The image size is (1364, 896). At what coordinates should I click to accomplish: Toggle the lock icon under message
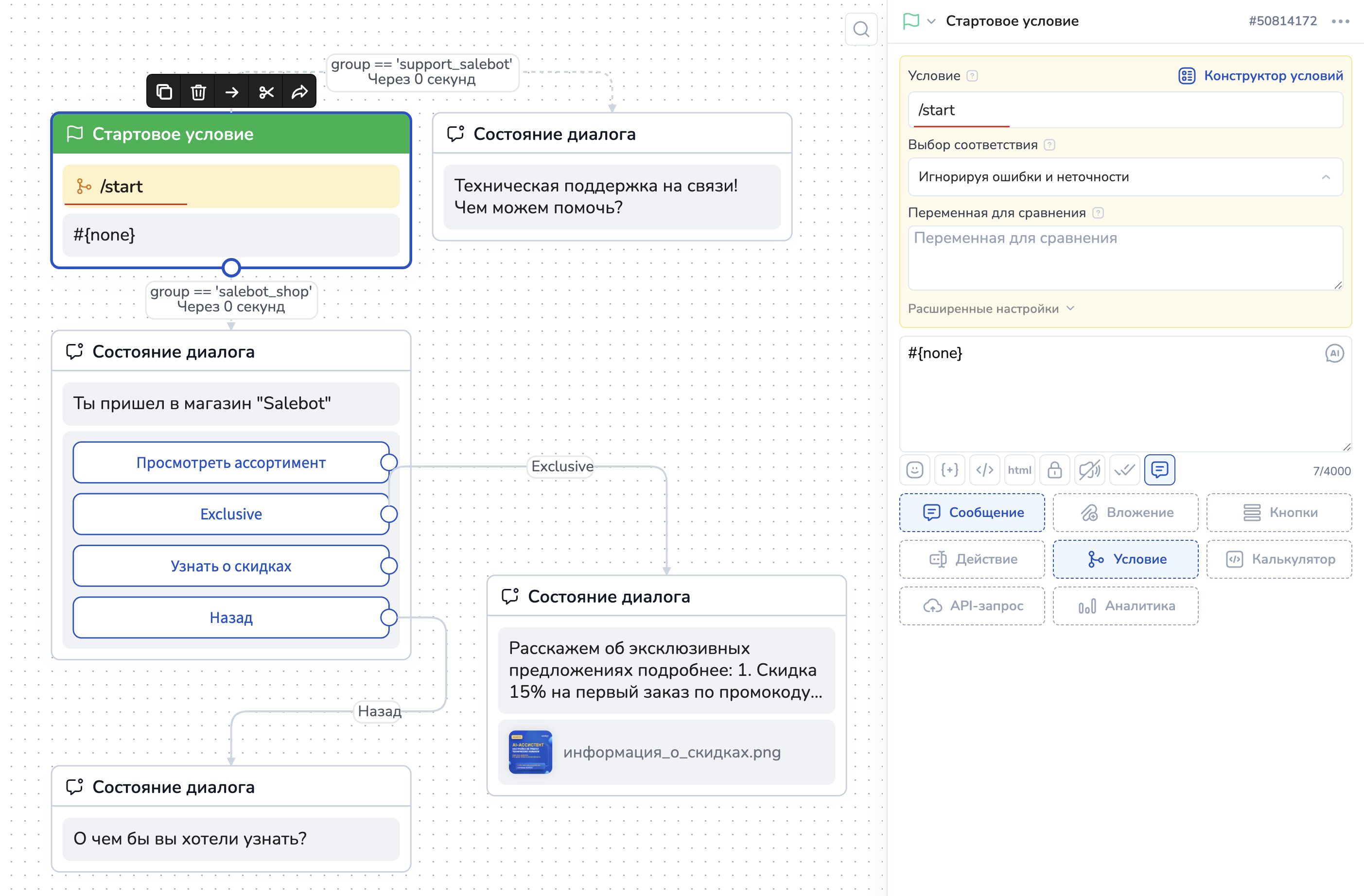1054,470
